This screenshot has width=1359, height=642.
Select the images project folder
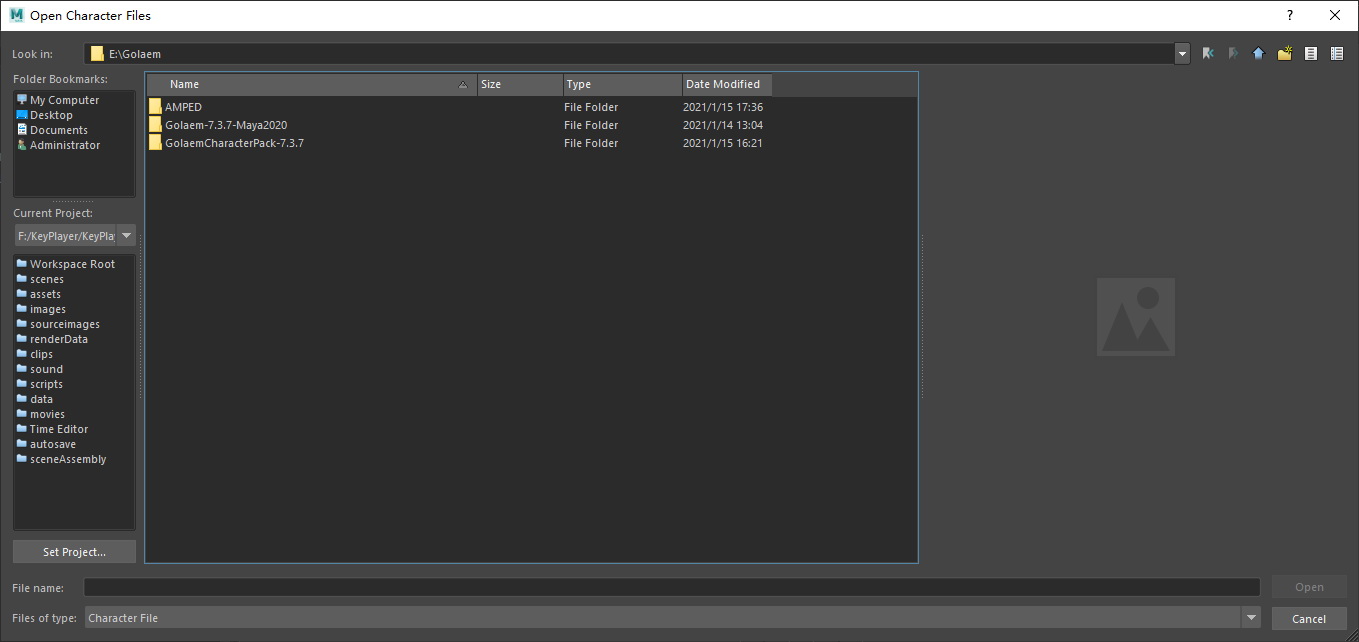48,309
